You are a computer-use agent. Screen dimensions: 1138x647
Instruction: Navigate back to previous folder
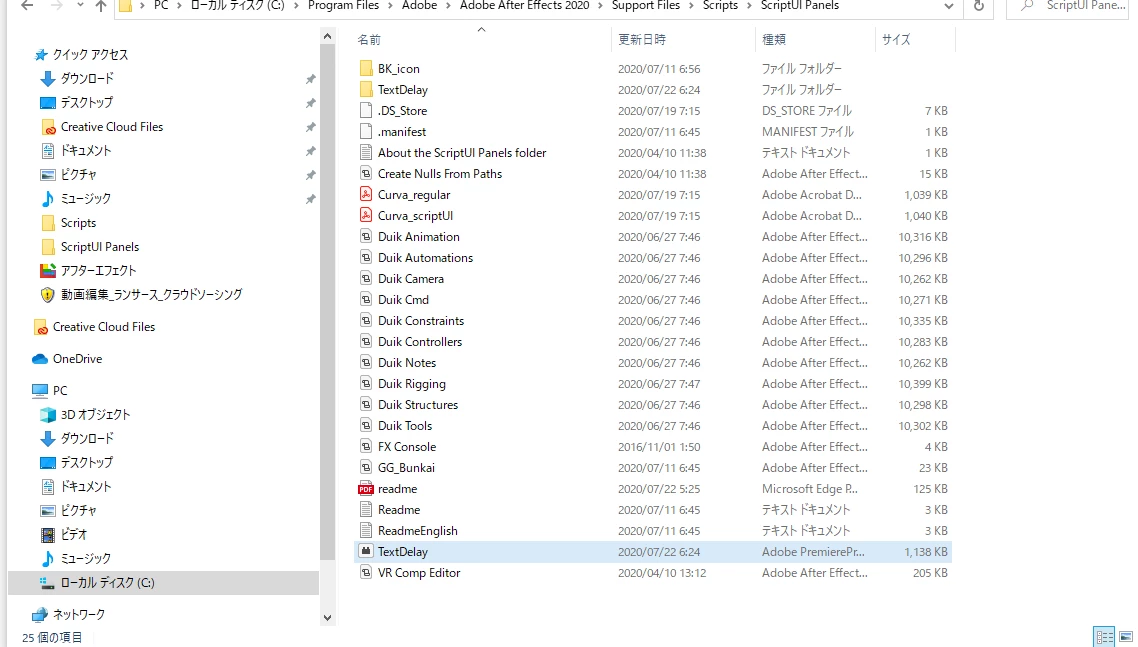[x=27, y=6]
